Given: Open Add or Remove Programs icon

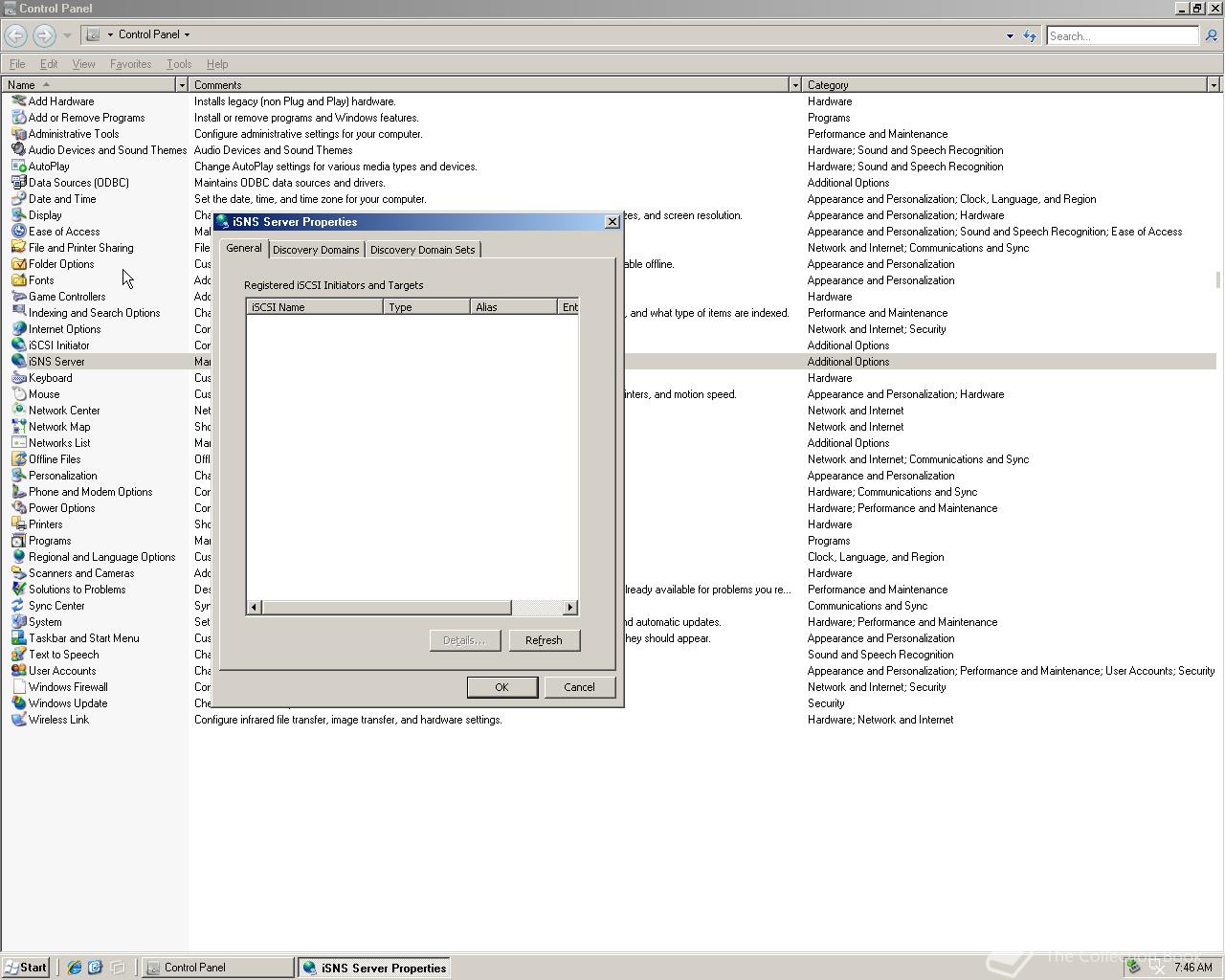Looking at the screenshot, I should (18, 118).
